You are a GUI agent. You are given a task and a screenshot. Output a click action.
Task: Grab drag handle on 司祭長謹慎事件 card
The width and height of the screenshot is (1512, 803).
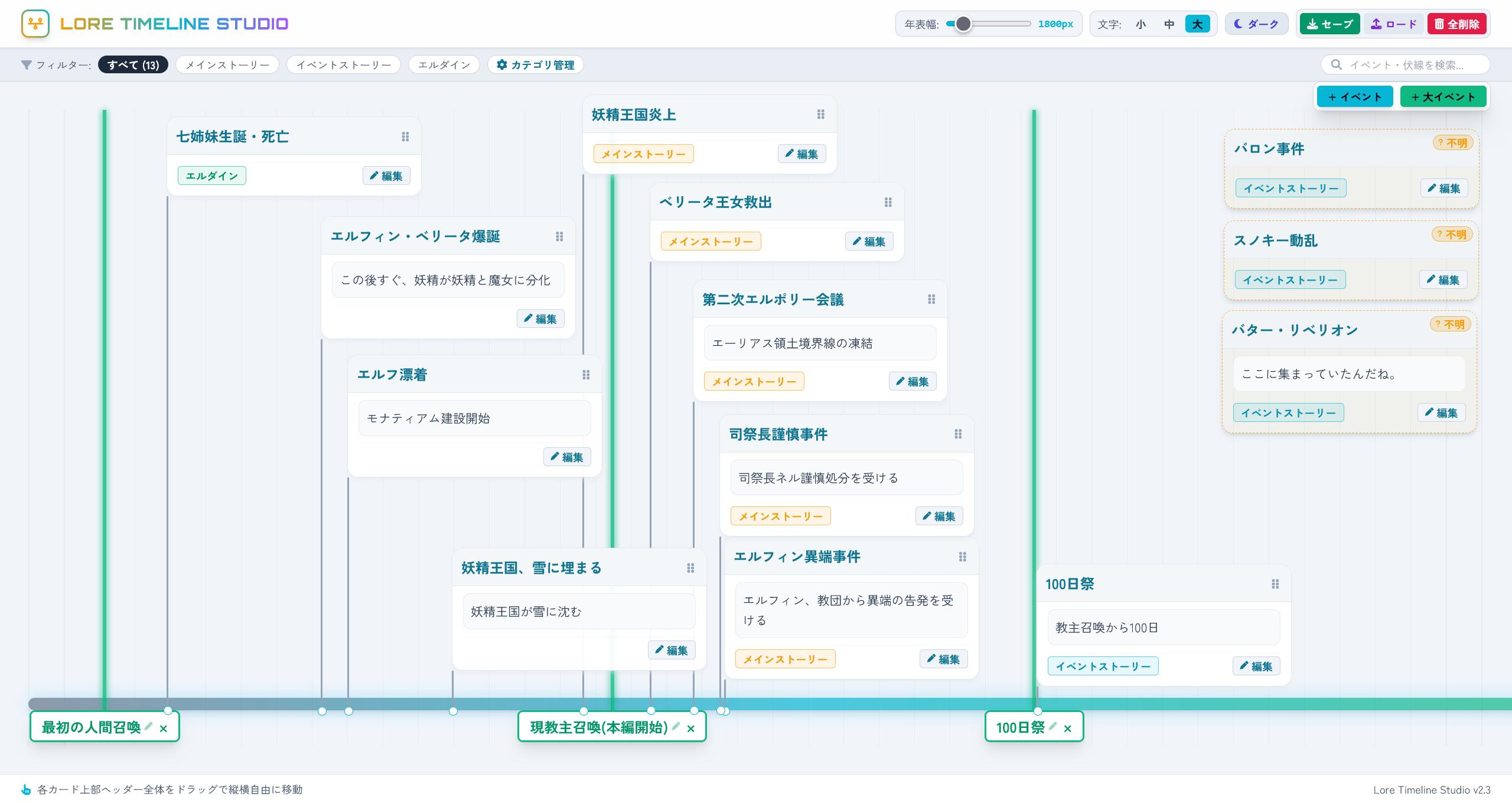[x=958, y=434]
